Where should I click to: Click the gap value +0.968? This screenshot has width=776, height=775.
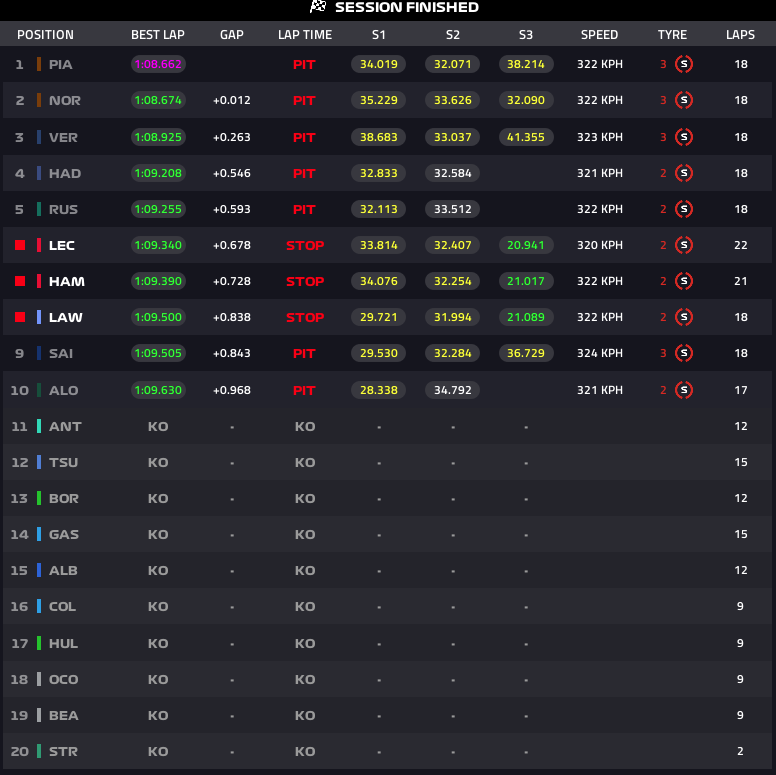232,390
